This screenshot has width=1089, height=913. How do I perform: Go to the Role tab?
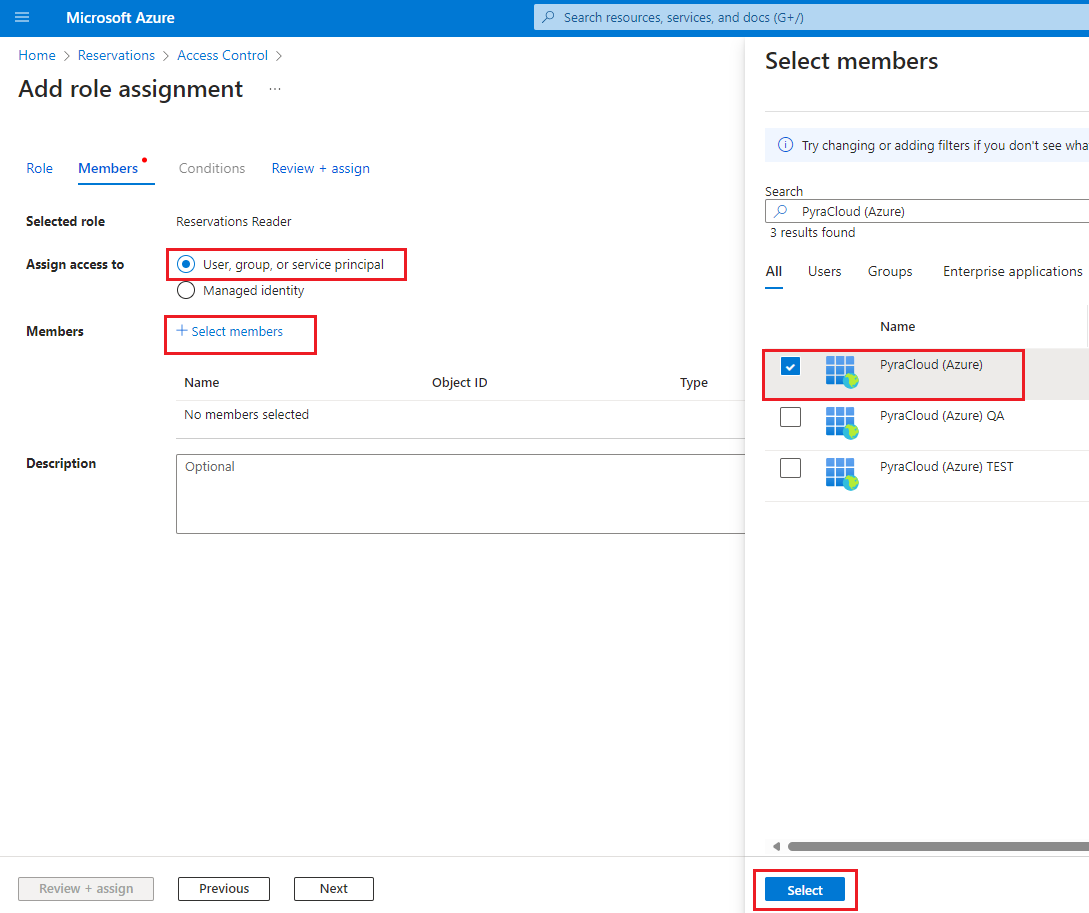39,169
